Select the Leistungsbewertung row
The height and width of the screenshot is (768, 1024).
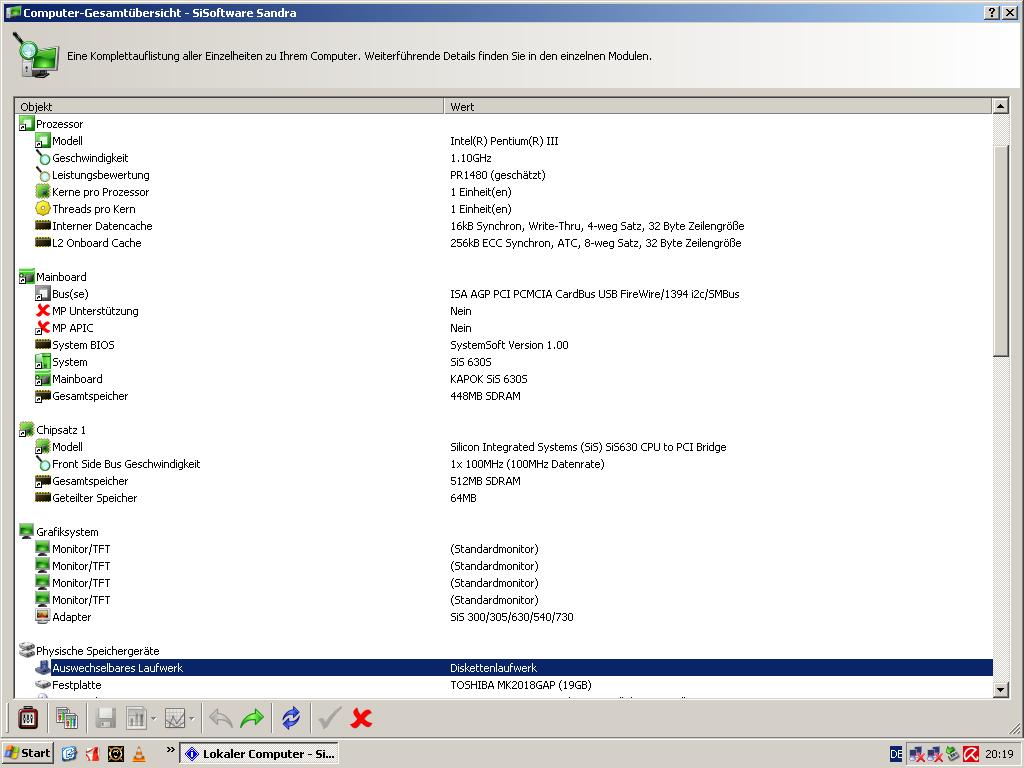(504, 174)
